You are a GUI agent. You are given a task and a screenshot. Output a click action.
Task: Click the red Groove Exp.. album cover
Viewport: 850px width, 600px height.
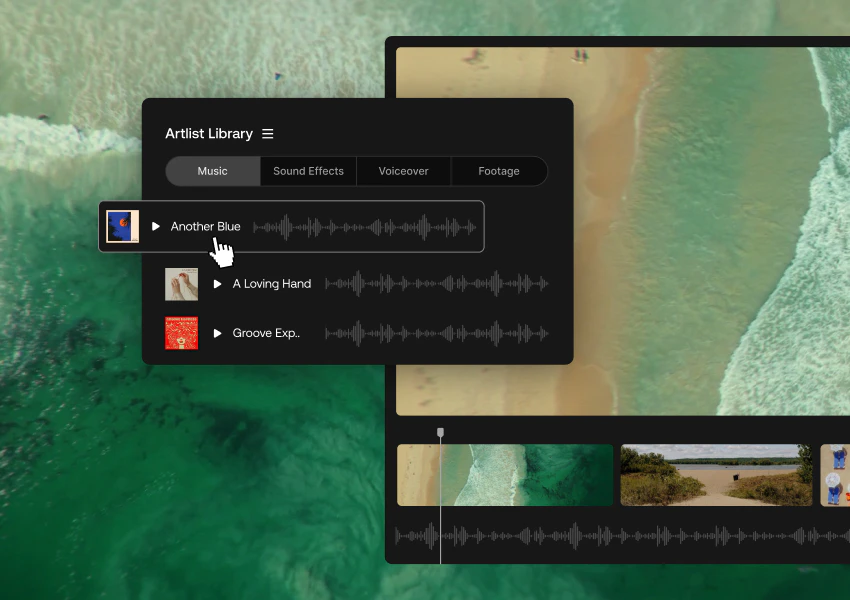tap(182, 333)
